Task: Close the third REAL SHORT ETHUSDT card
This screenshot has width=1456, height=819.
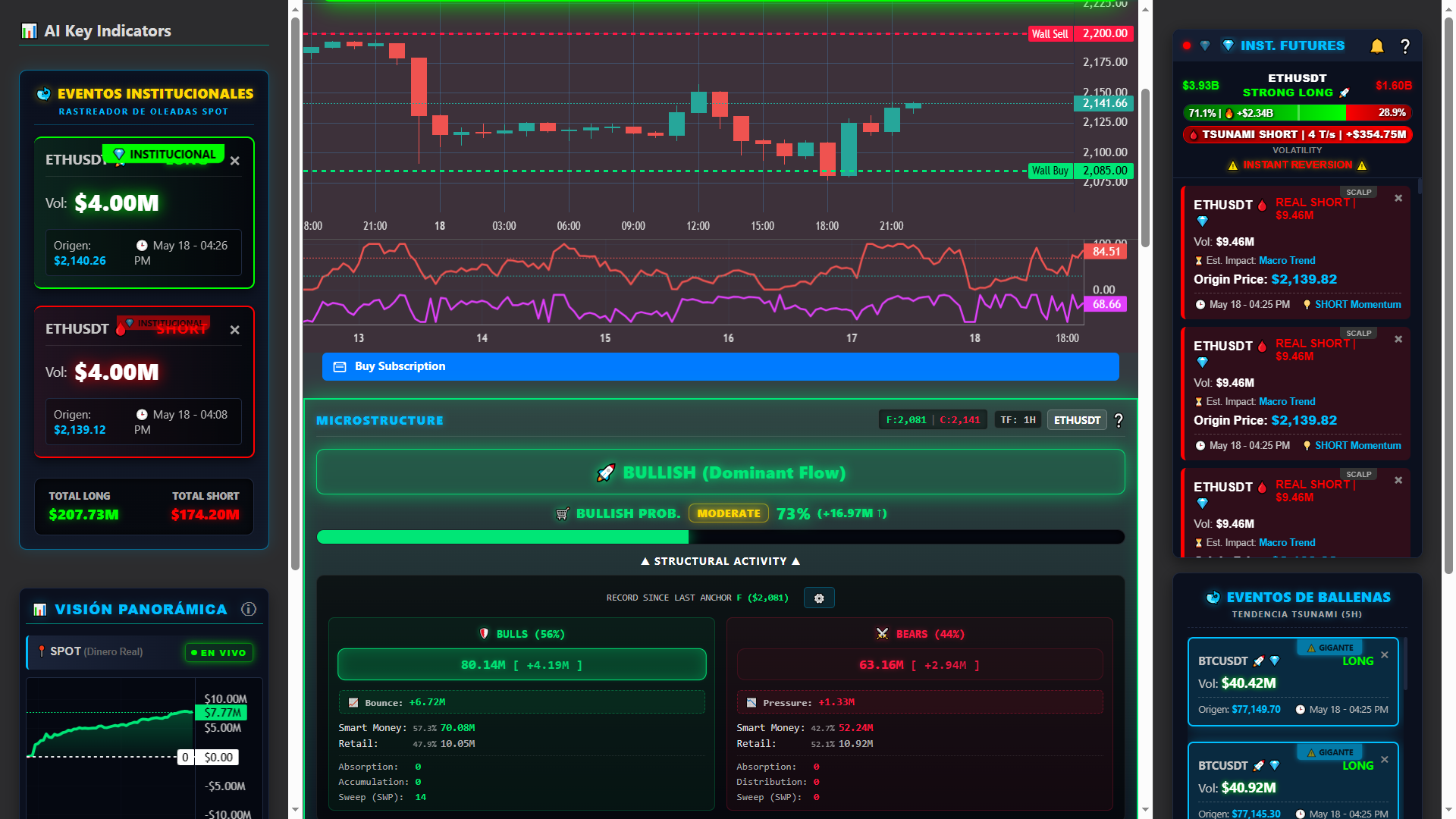Action: pyautogui.click(x=1398, y=481)
